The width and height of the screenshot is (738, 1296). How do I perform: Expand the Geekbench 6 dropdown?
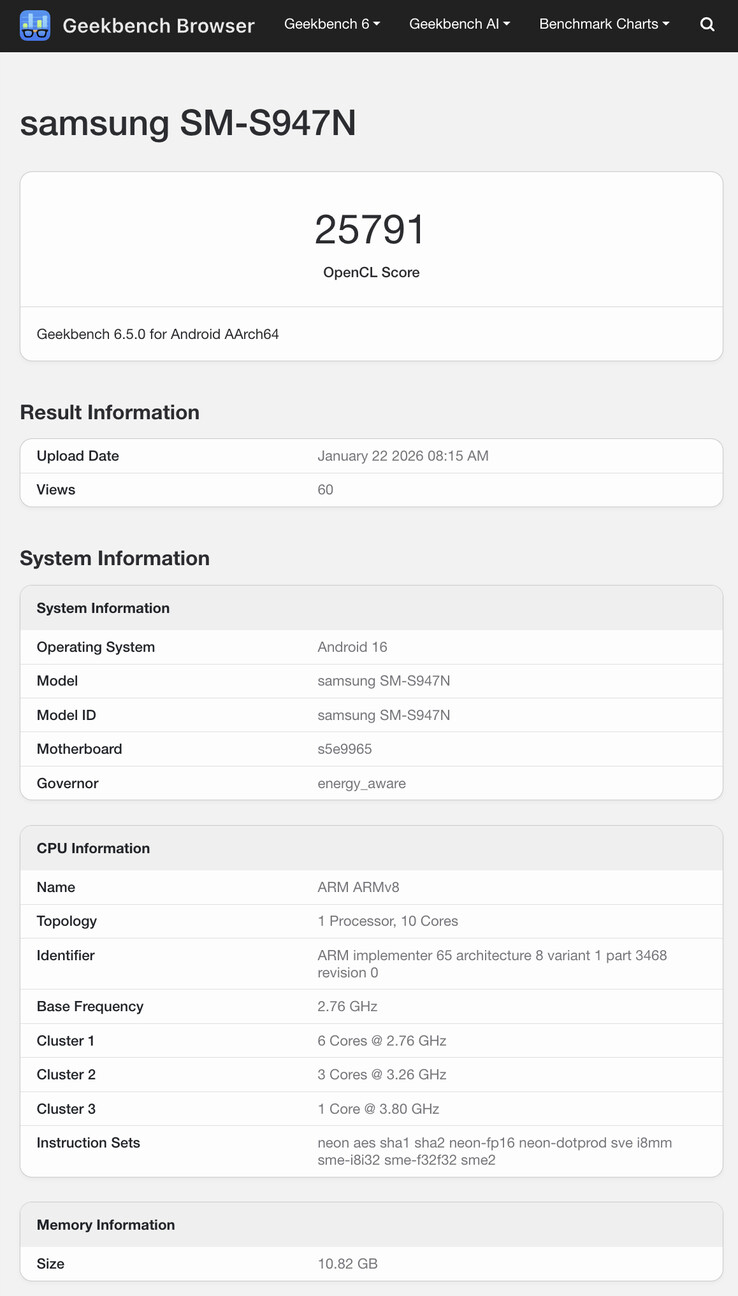tap(331, 23)
